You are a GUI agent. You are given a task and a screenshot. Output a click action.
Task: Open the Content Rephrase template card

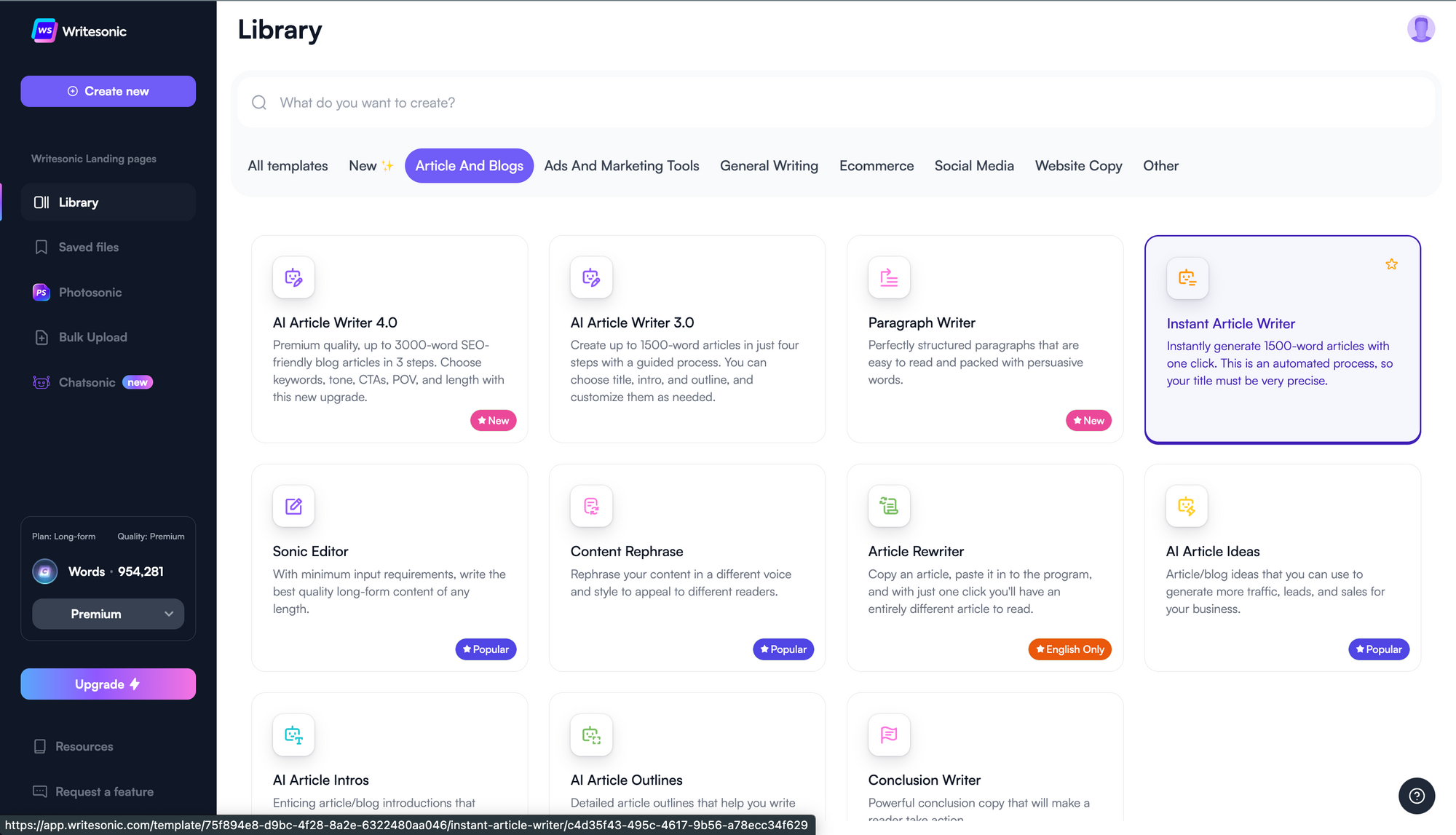[x=687, y=568]
